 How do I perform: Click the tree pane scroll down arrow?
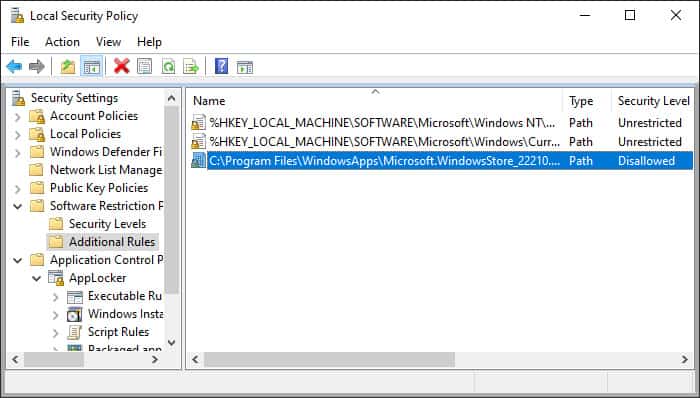click(171, 343)
